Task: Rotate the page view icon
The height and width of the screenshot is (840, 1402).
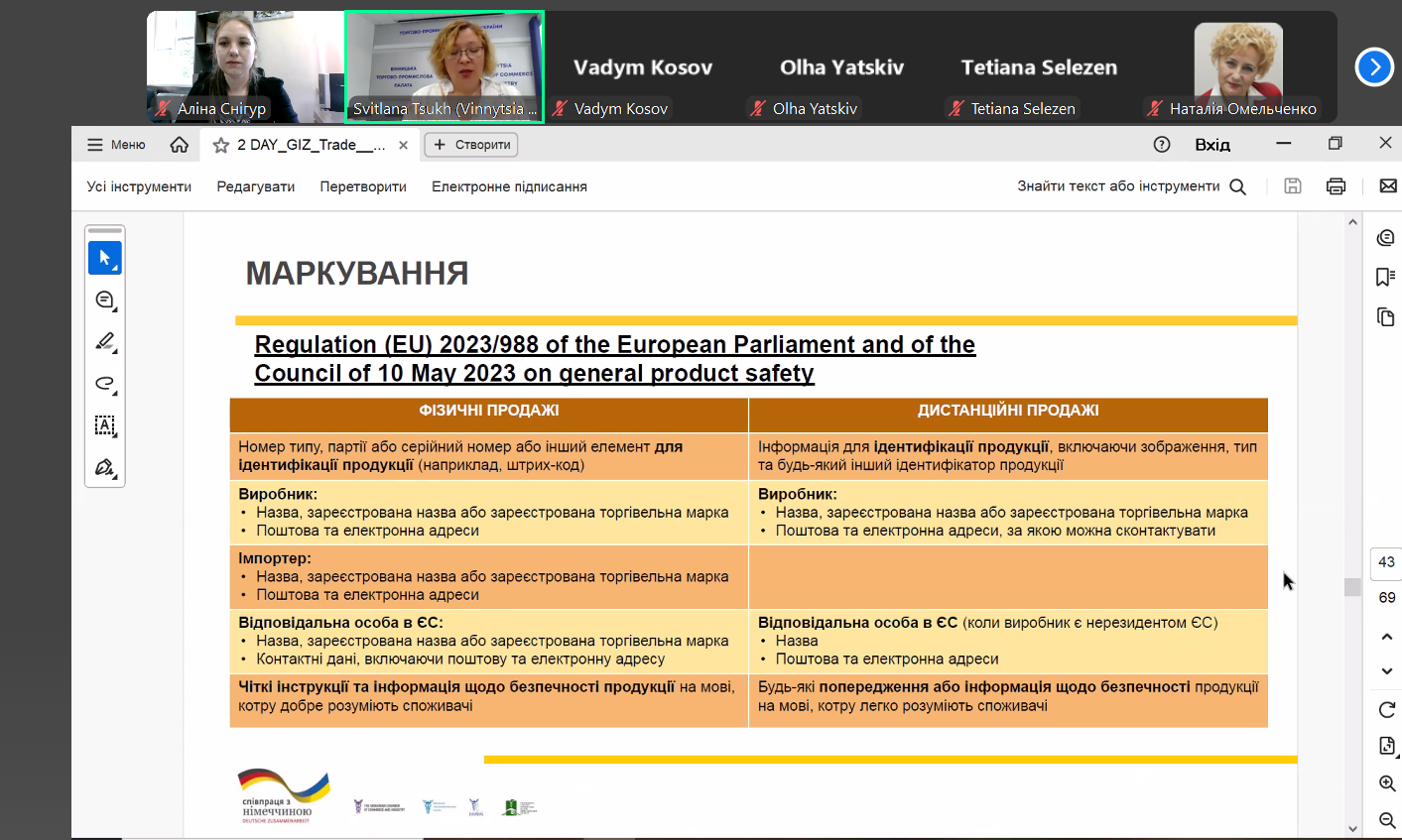Action: click(x=1387, y=710)
